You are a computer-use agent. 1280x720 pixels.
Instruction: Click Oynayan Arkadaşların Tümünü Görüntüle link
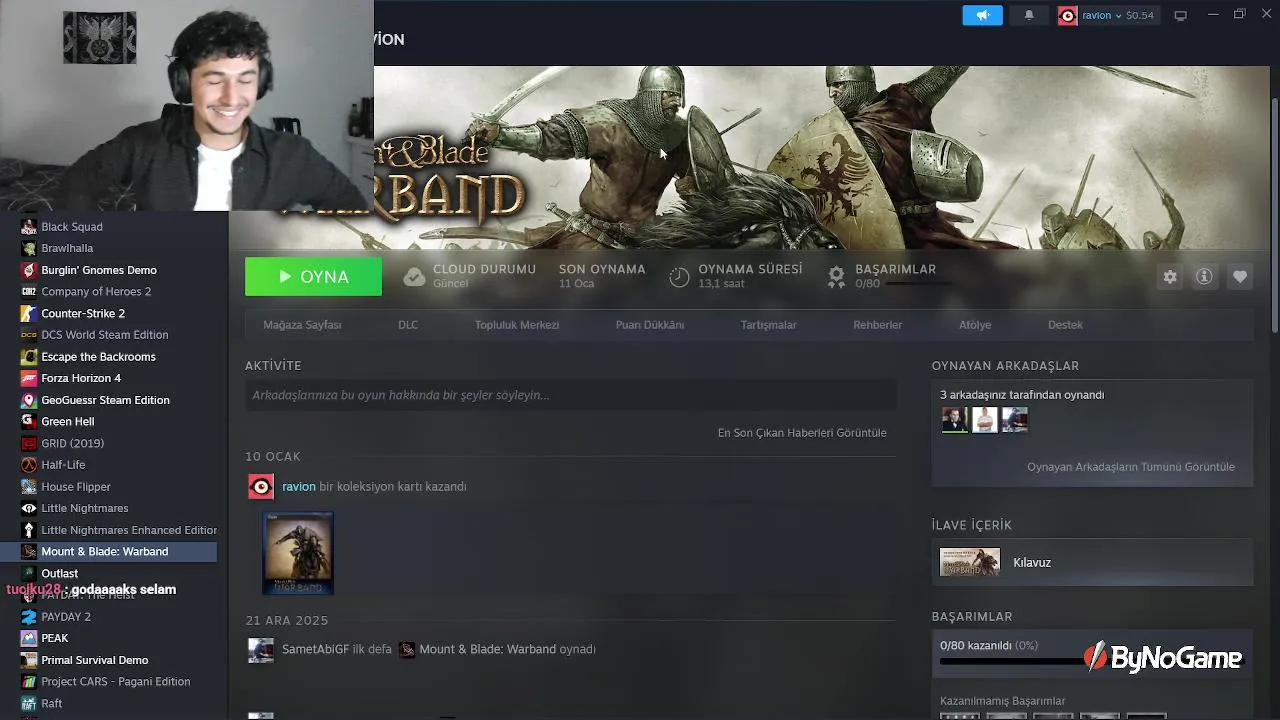pos(1131,467)
